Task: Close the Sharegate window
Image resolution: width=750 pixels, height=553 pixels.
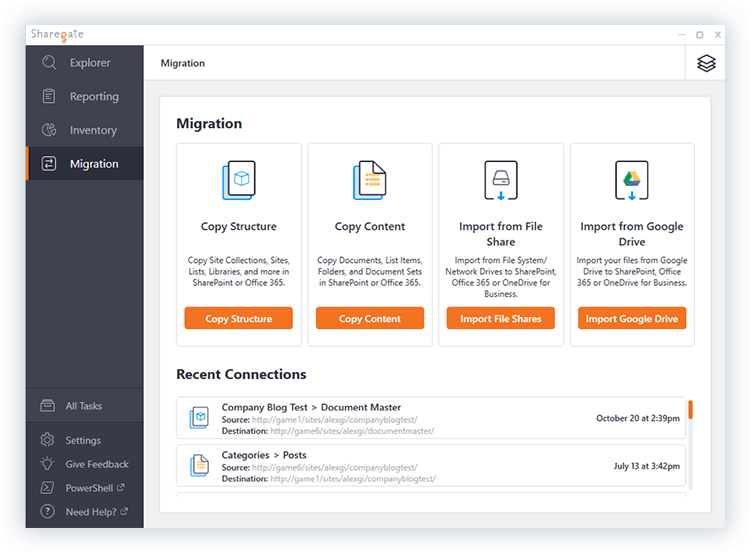Action: 717,34
